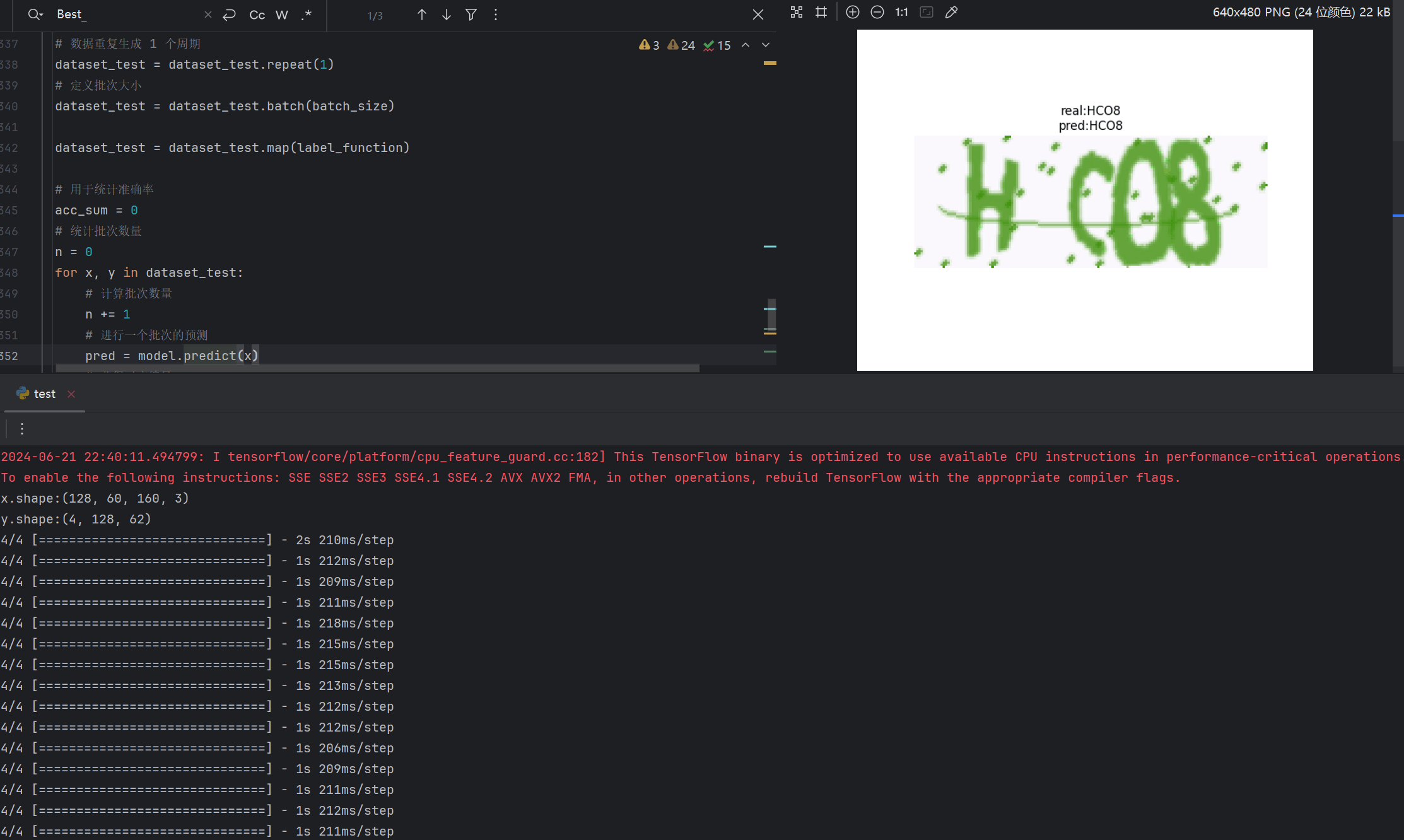Click the line "acc_sum = 0"

pos(97,210)
